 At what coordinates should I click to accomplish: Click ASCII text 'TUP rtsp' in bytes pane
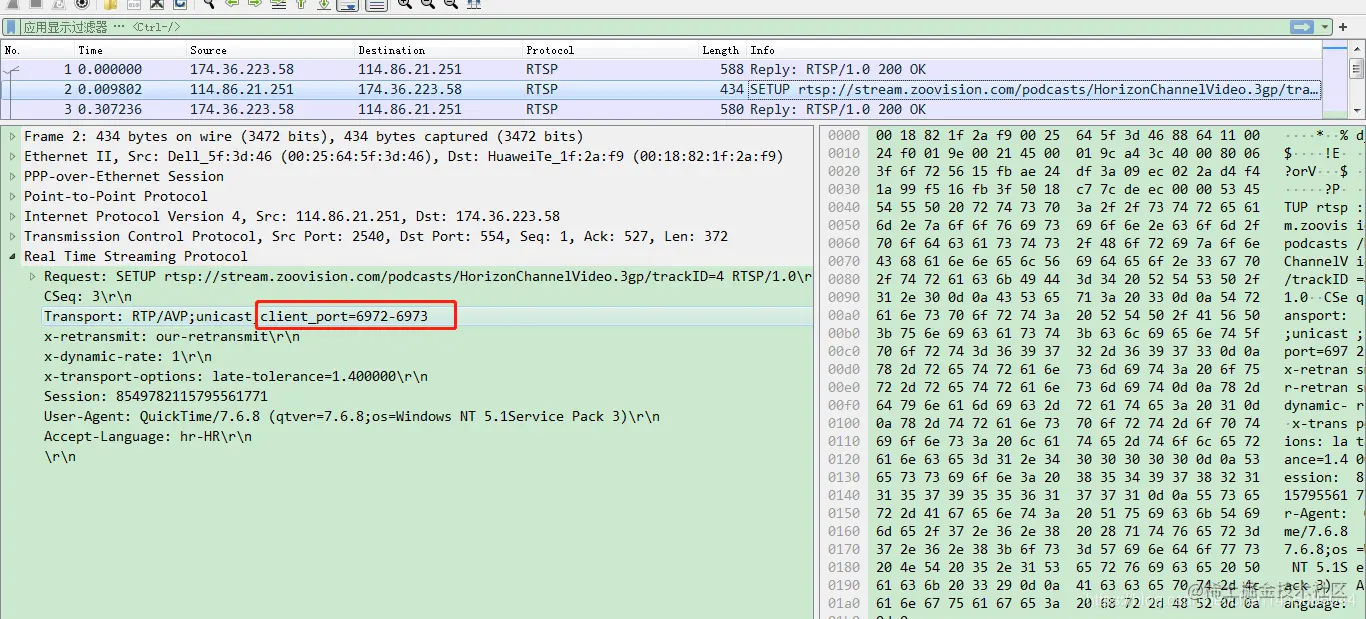(x=1316, y=208)
